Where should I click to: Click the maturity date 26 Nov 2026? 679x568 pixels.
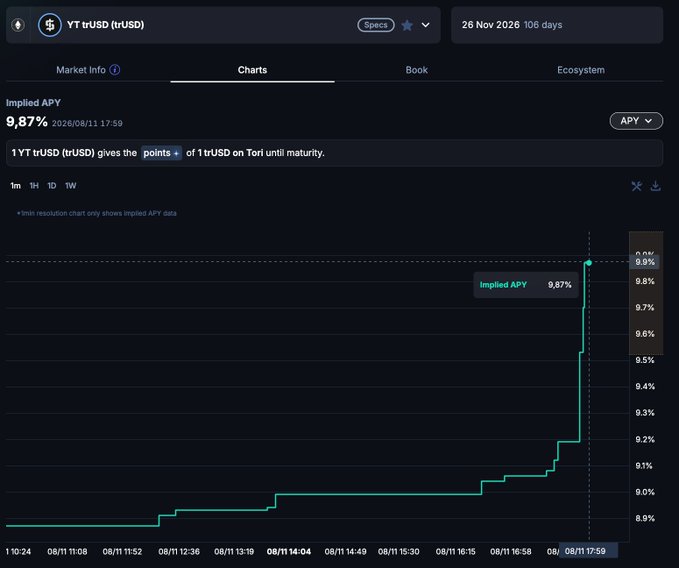coord(490,25)
